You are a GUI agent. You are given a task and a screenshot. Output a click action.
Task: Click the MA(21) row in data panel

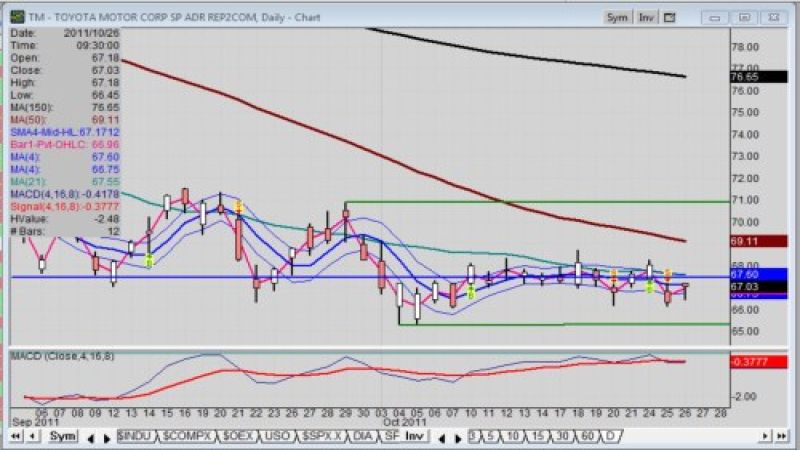point(65,182)
